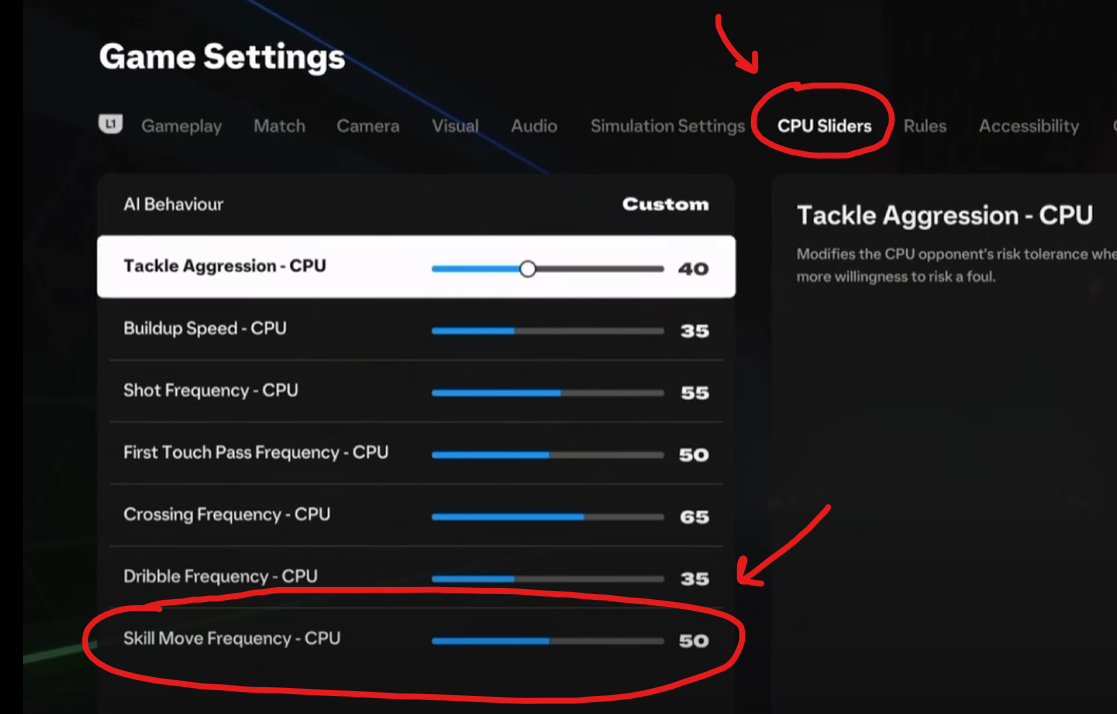1117x714 pixels.
Task: Click the Tackle Aggression slider handle
Action: click(x=527, y=269)
